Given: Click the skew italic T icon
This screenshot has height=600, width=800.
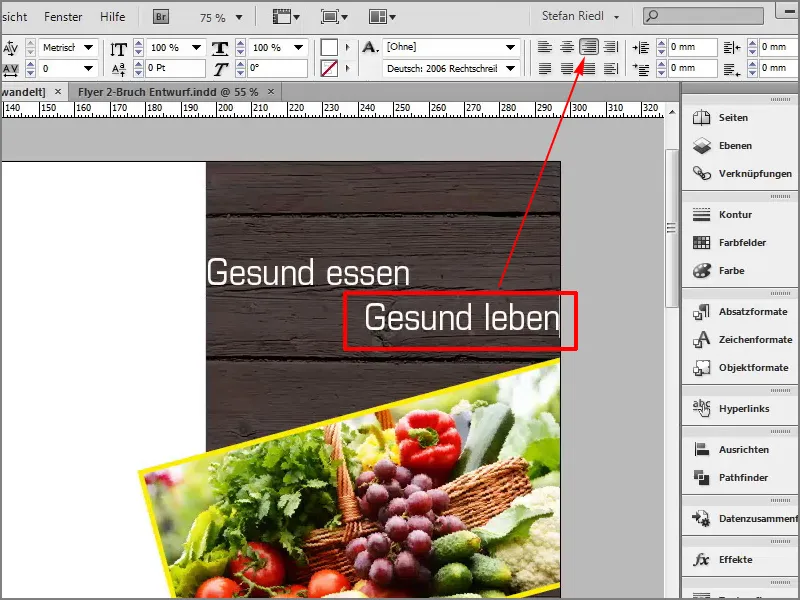Looking at the screenshot, I should (220, 69).
